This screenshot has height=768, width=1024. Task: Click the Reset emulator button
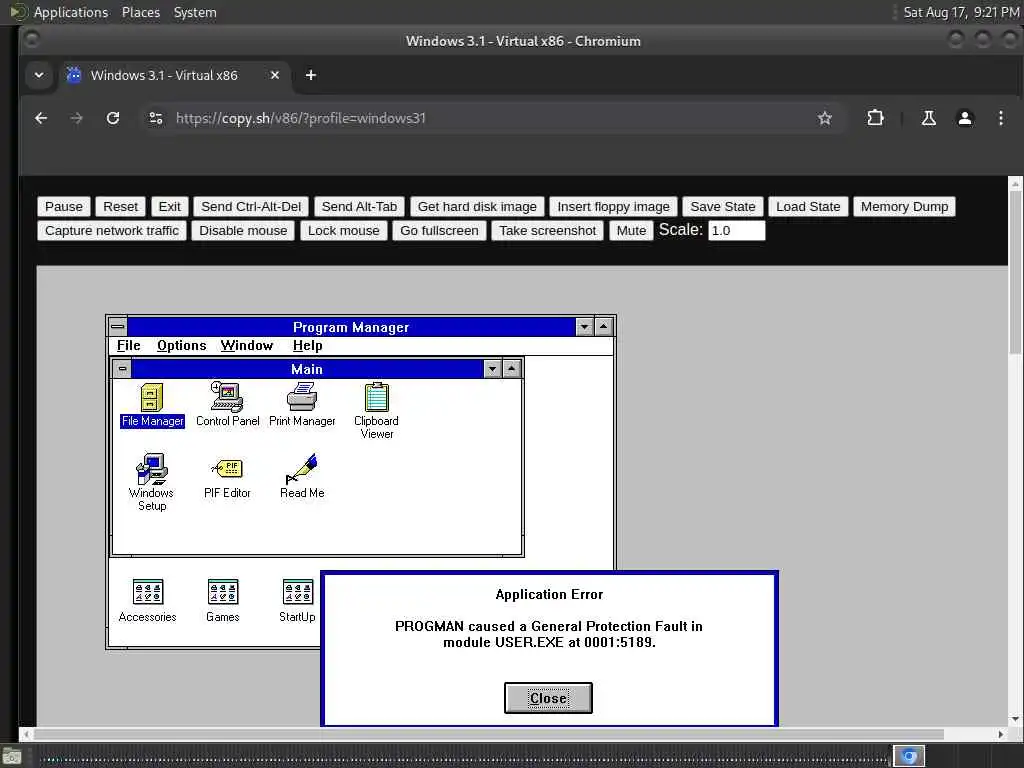pos(121,206)
